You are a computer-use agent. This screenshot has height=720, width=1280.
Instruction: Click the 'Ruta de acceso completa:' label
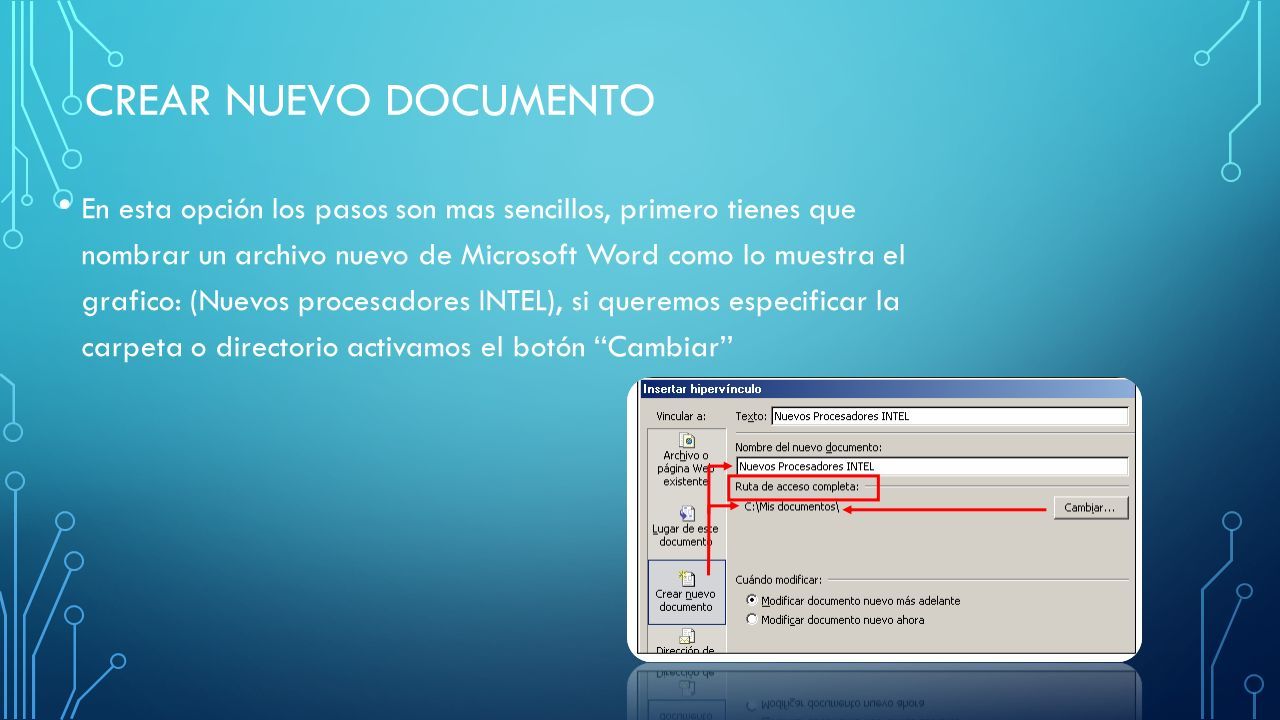797,487
